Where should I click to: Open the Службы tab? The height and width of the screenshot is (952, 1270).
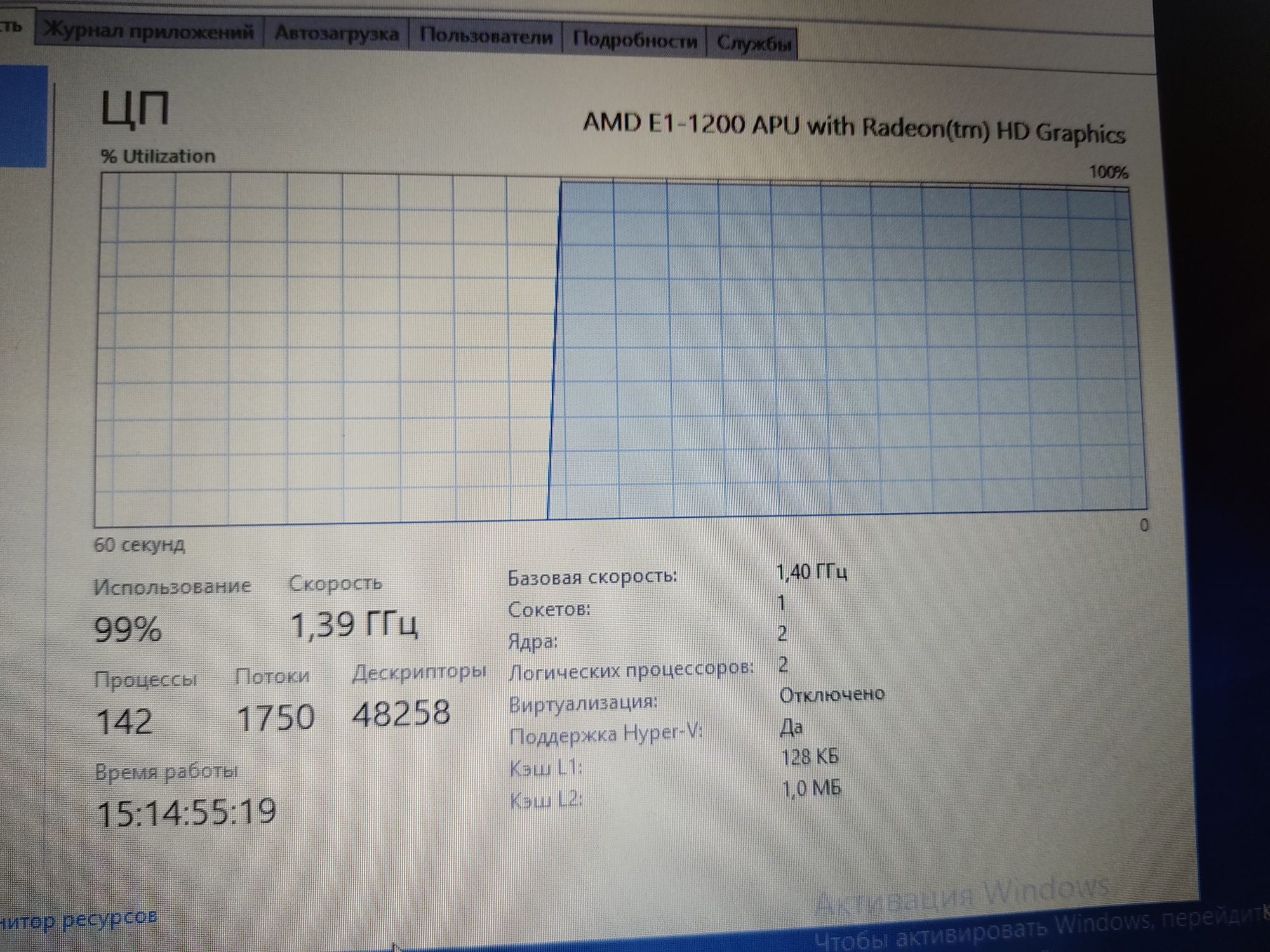753,43
